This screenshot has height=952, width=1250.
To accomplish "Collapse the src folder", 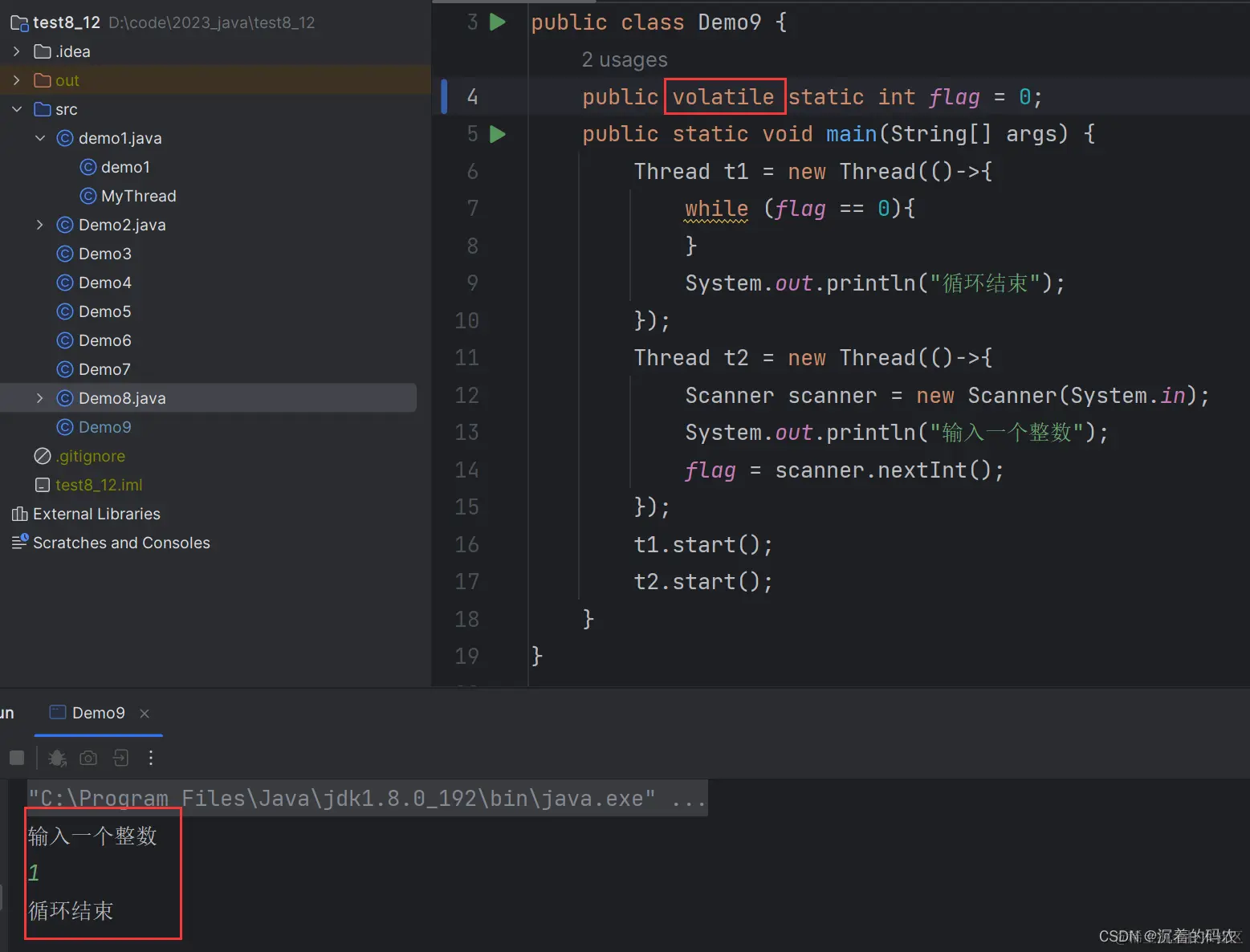I will click(x=16, y=109).
